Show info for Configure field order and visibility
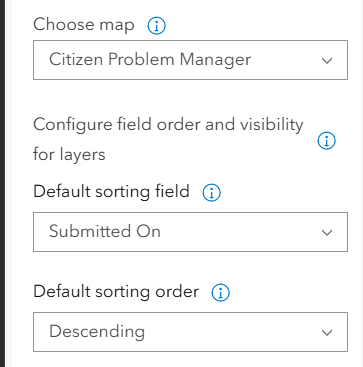Image resolution: width=363 pixels, height=367 pixels. 326,141
